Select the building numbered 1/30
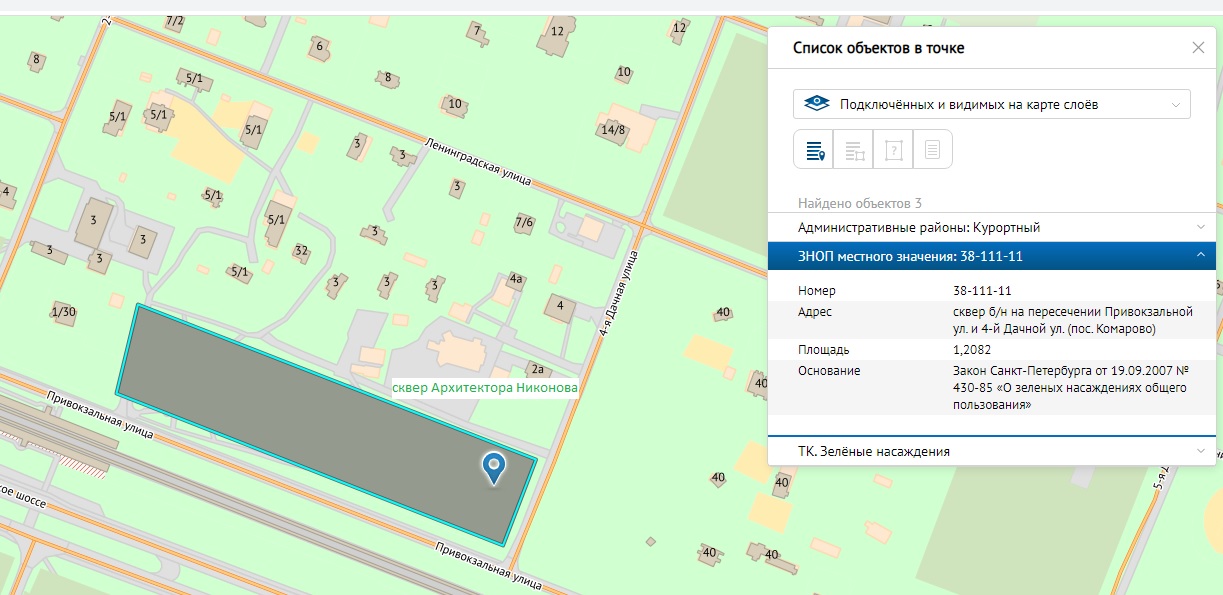 point(63,312)
